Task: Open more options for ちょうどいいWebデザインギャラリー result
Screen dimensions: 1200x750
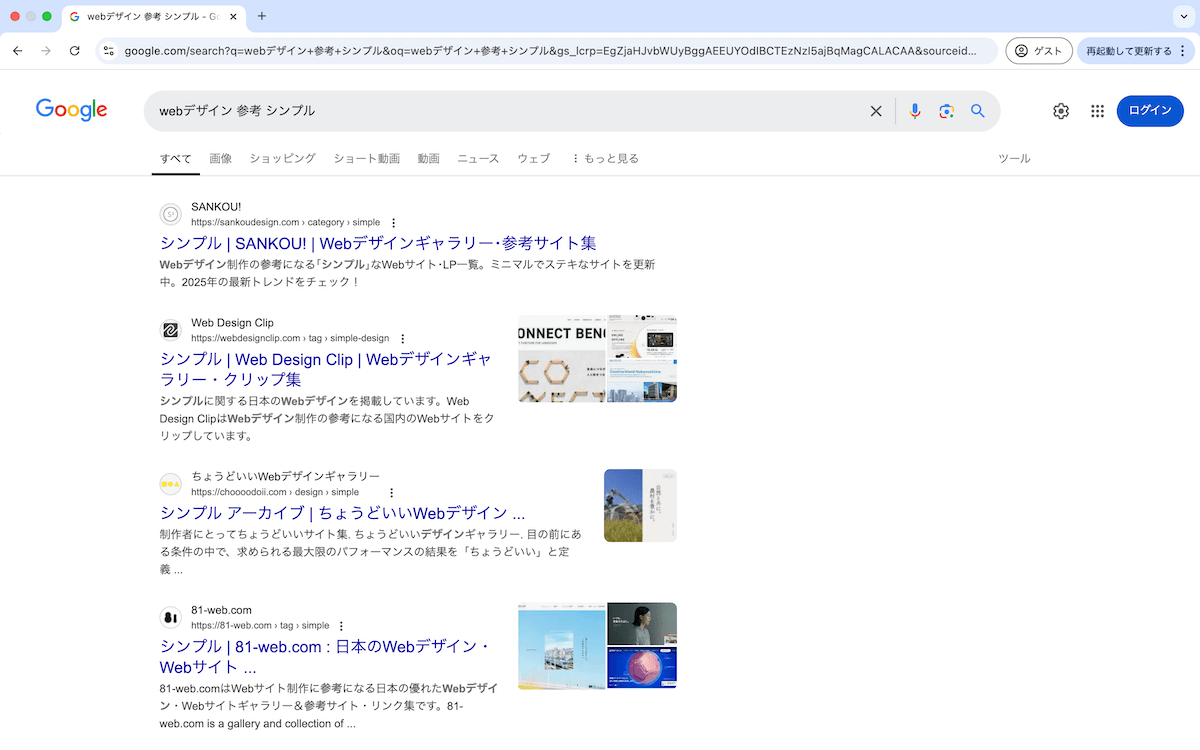Action: tap(392, 492)
